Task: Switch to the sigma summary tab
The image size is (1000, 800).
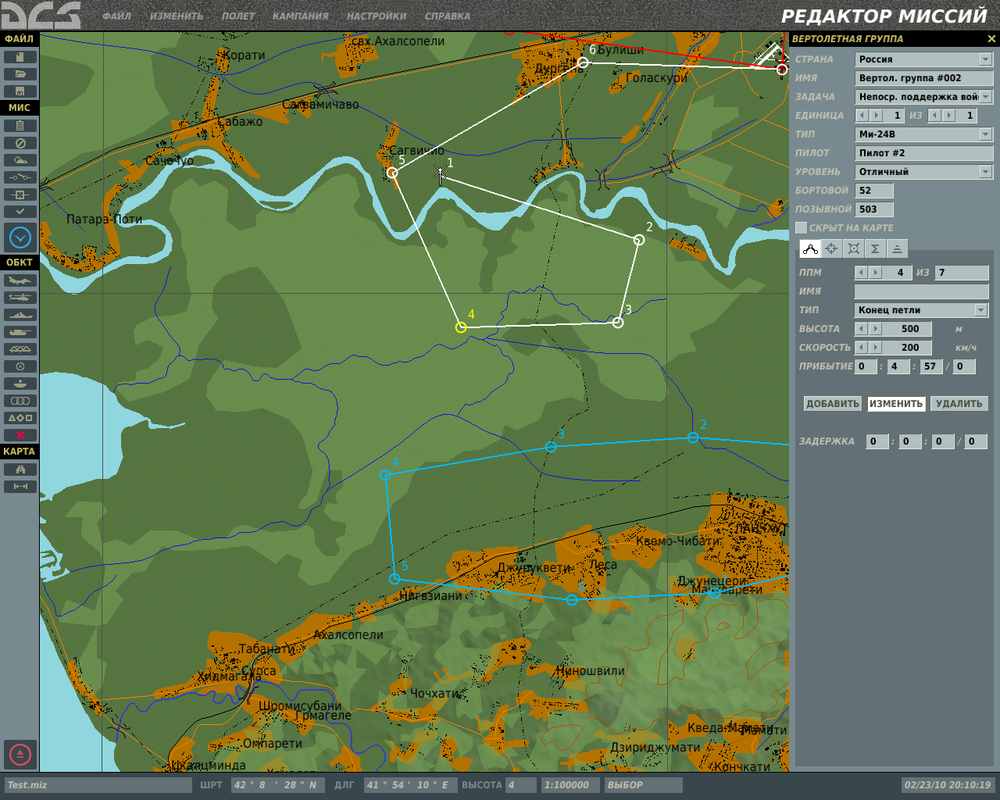Action: click(x=875, y=249)
